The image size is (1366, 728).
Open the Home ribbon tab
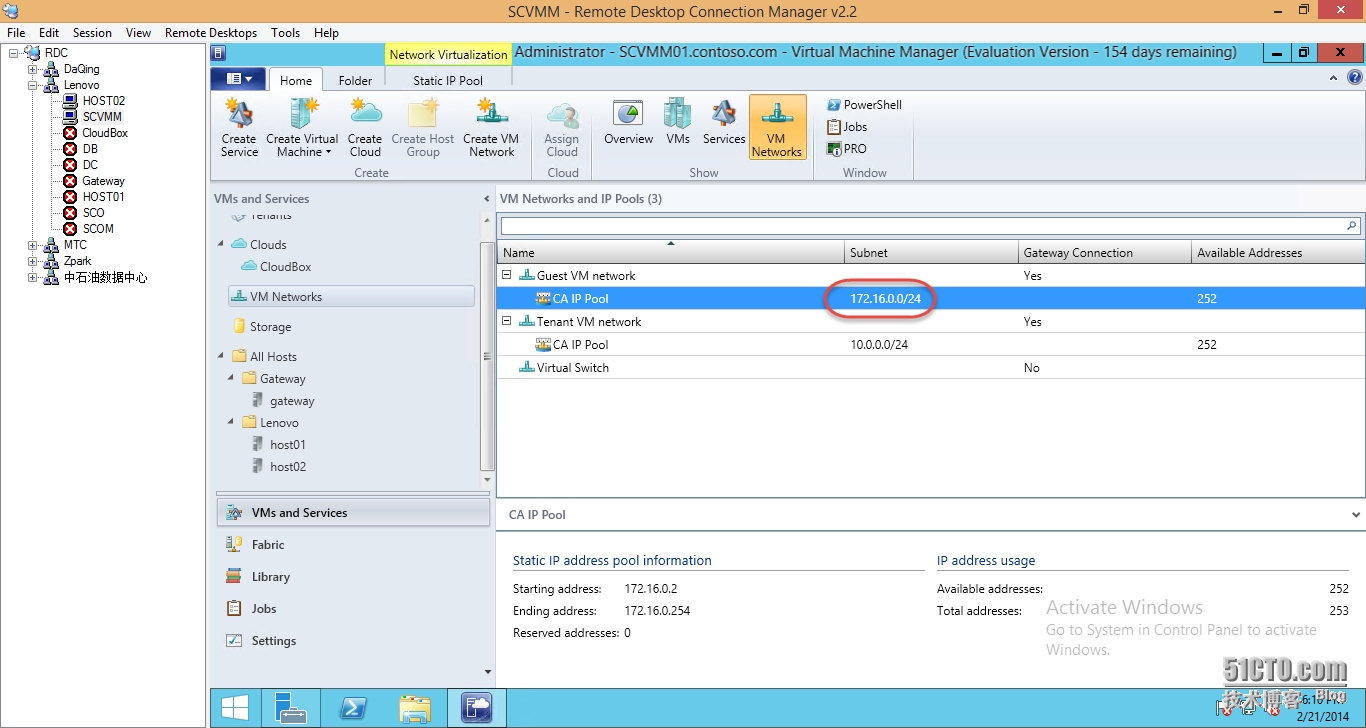[295, 80]
